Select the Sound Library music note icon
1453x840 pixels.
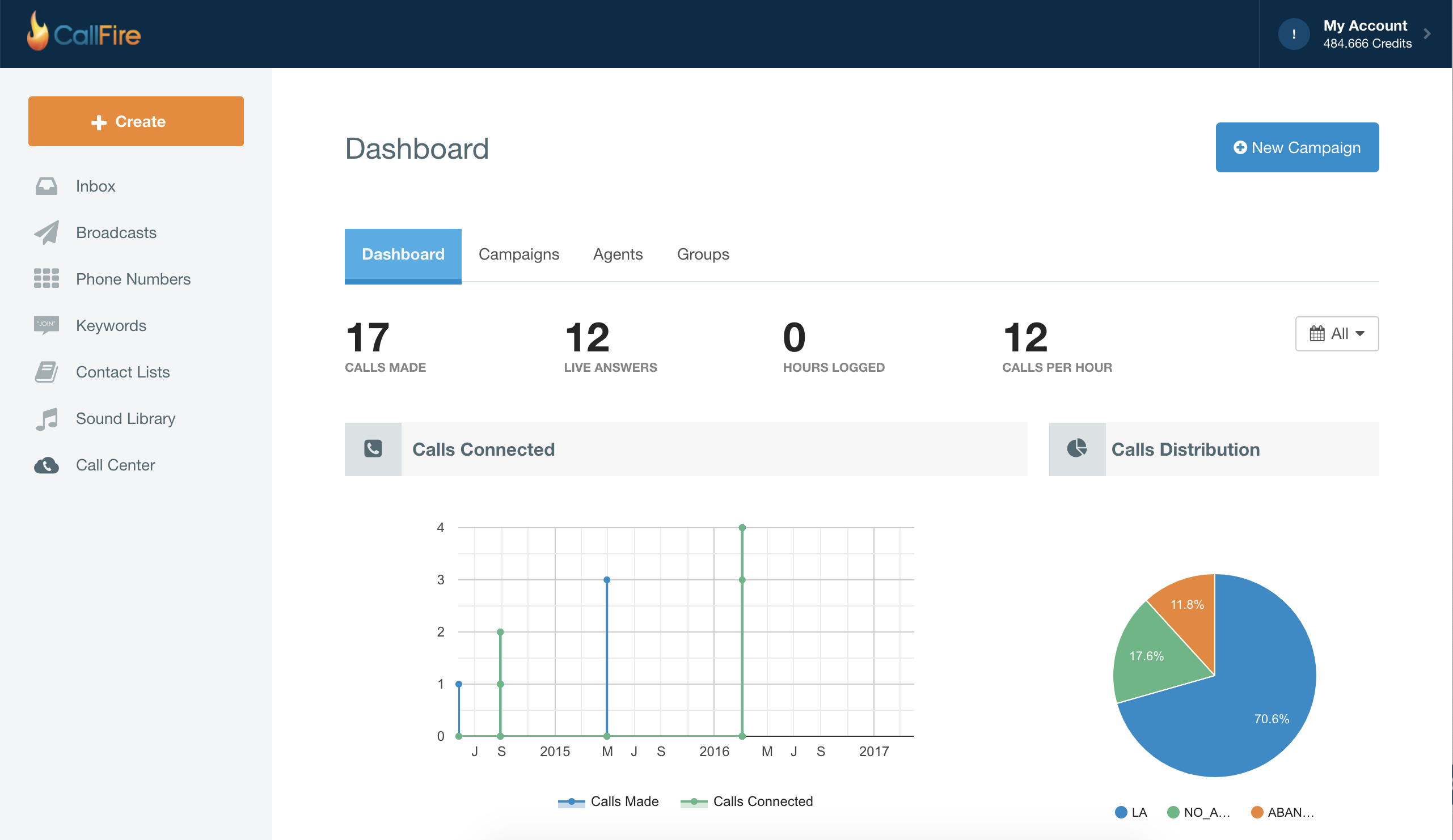point(46,418)
